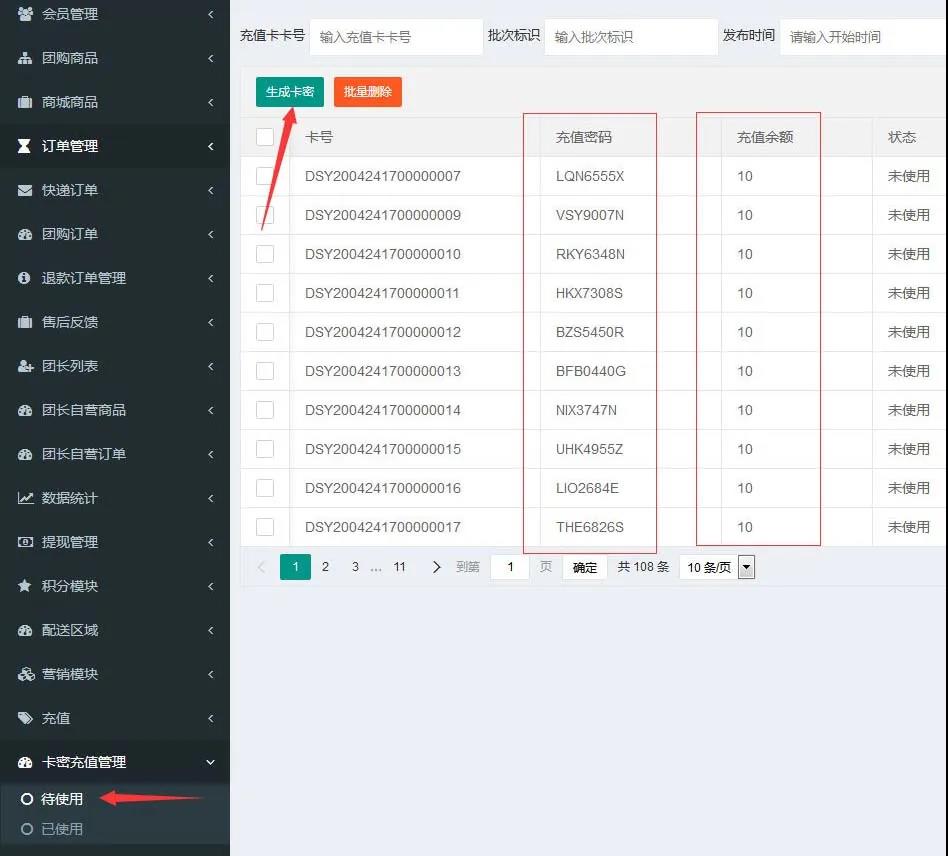
Task: Click the 订单管理 hourglass icon
Action: [x=25, y=146]
